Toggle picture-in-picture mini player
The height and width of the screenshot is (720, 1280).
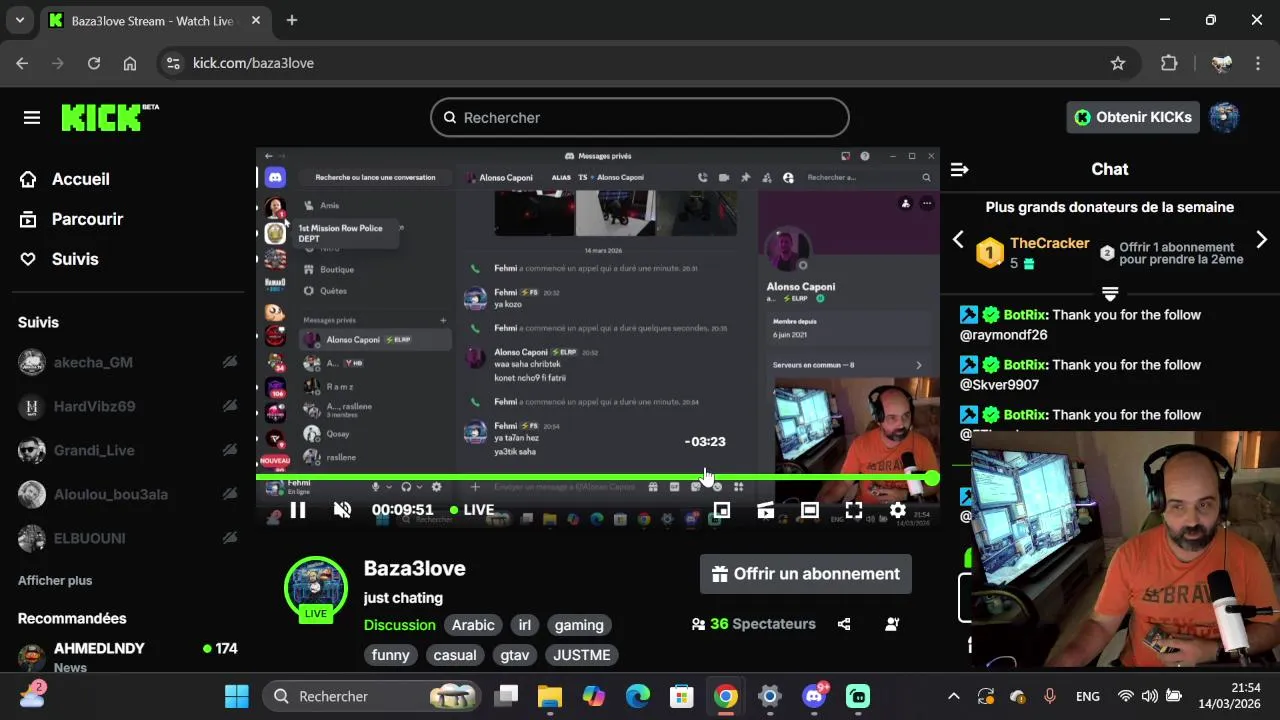pyautogui.click(x=721, y=510)
